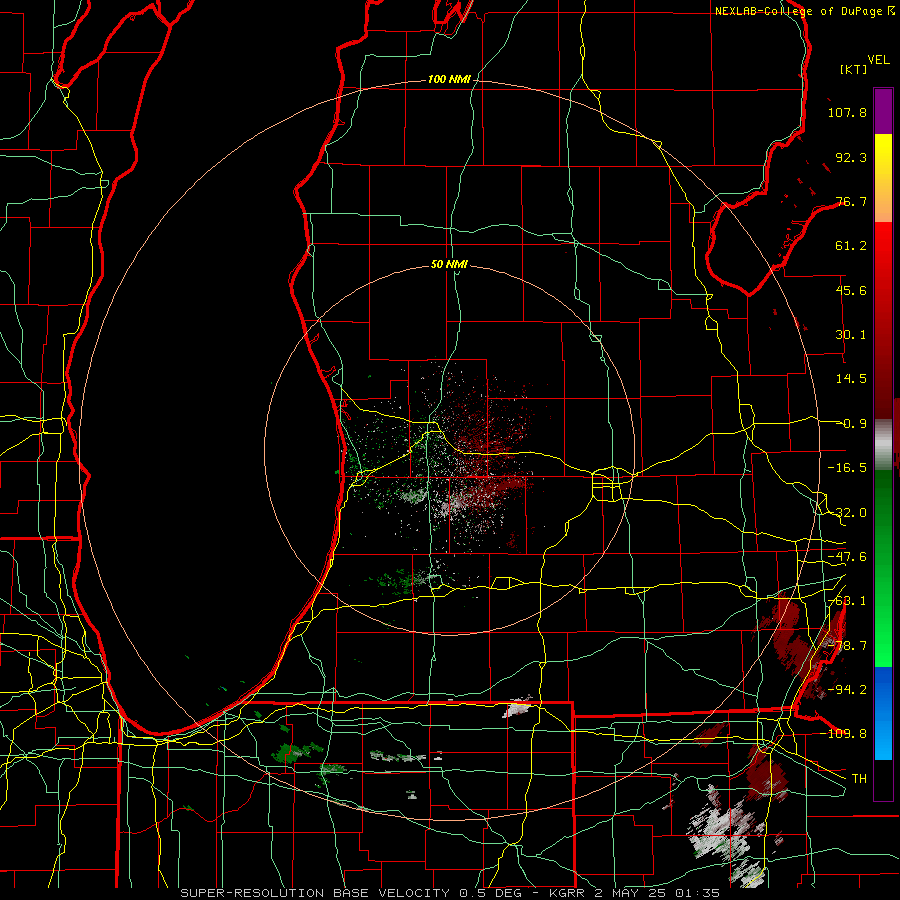Click the VEL legend title
Screen dimensions: 900x900
pyautogui.click(x=878, y=60)
